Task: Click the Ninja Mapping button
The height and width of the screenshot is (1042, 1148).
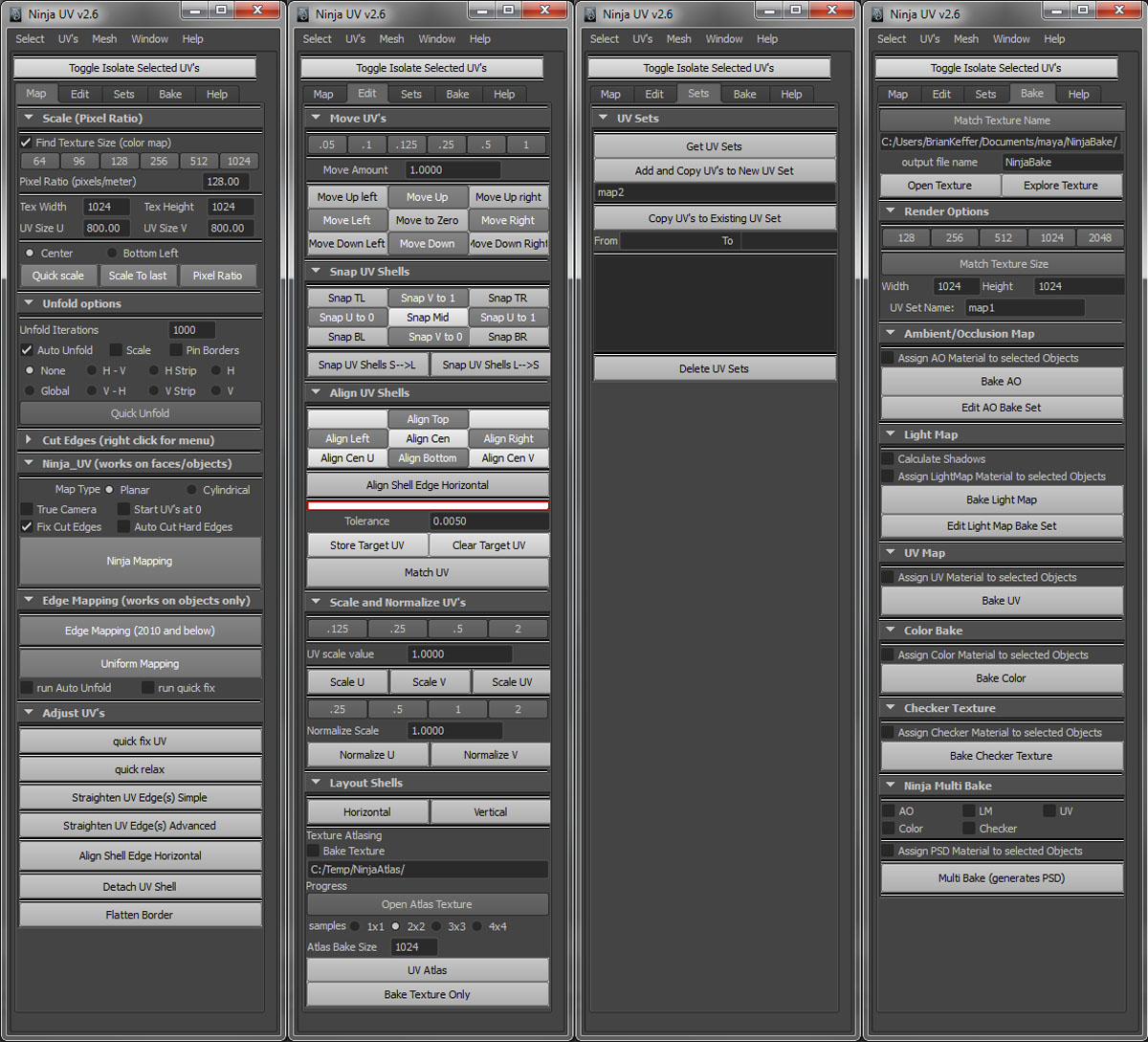Action: [x=140, y=561]
